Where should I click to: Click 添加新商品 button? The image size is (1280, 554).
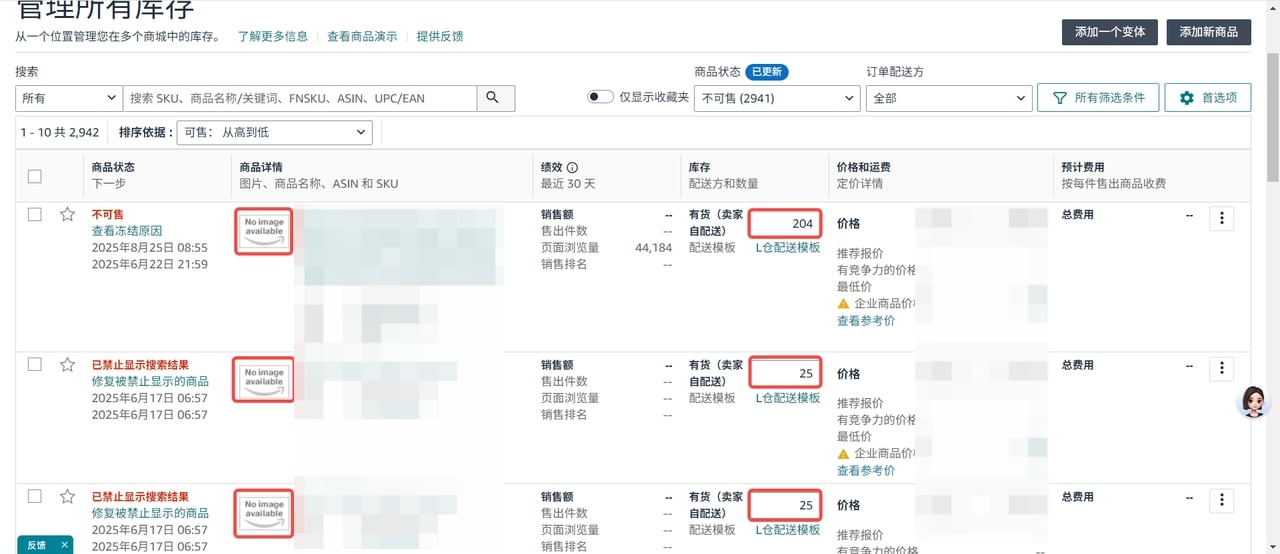pyautogui.click(x=1208, y=32)
